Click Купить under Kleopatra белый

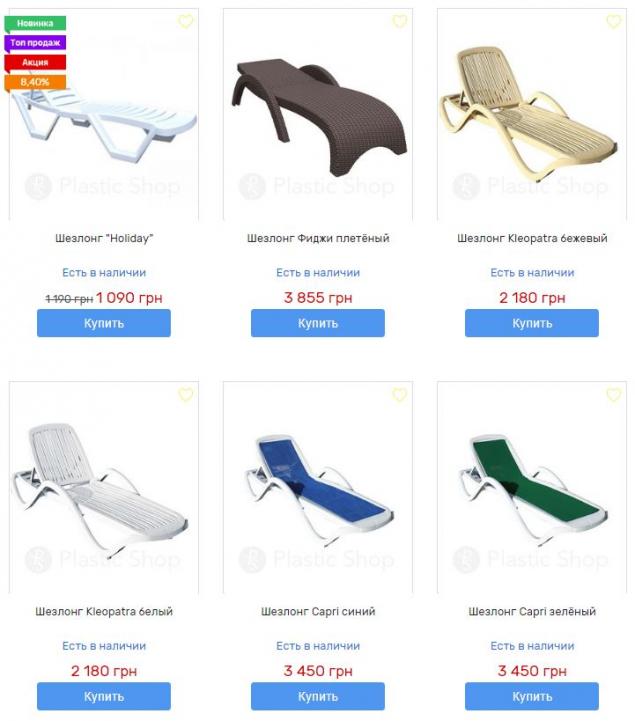pos(104,696)
